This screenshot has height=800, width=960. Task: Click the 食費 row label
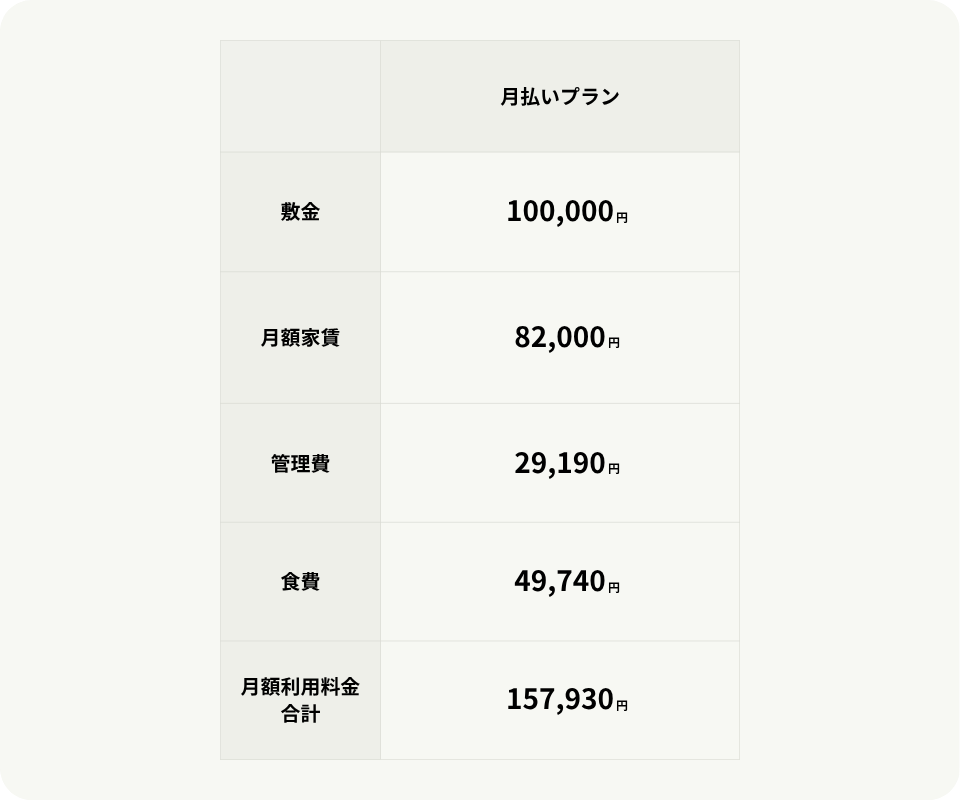(300, 582)
